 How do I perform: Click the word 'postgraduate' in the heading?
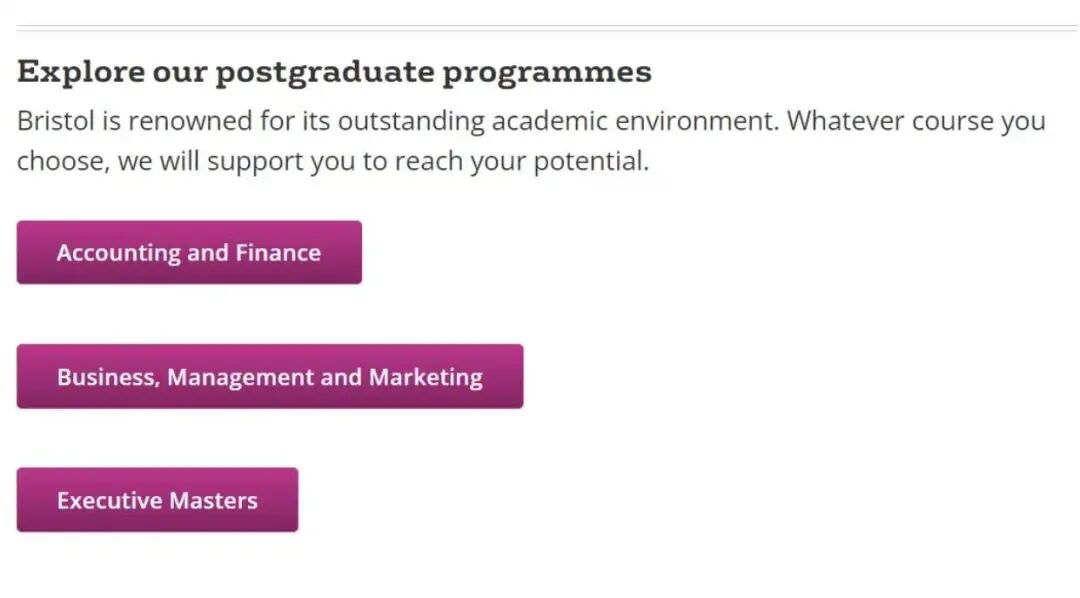tap(325, 72)
